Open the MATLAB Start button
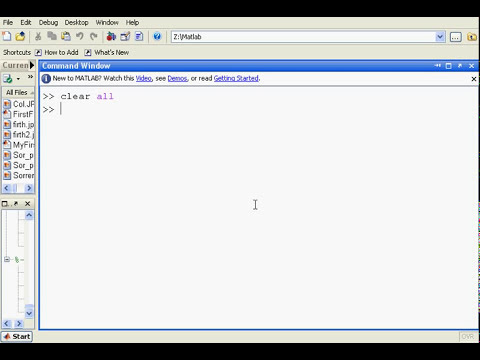Viewport: 480px width, 360px height. pos(17,337)
